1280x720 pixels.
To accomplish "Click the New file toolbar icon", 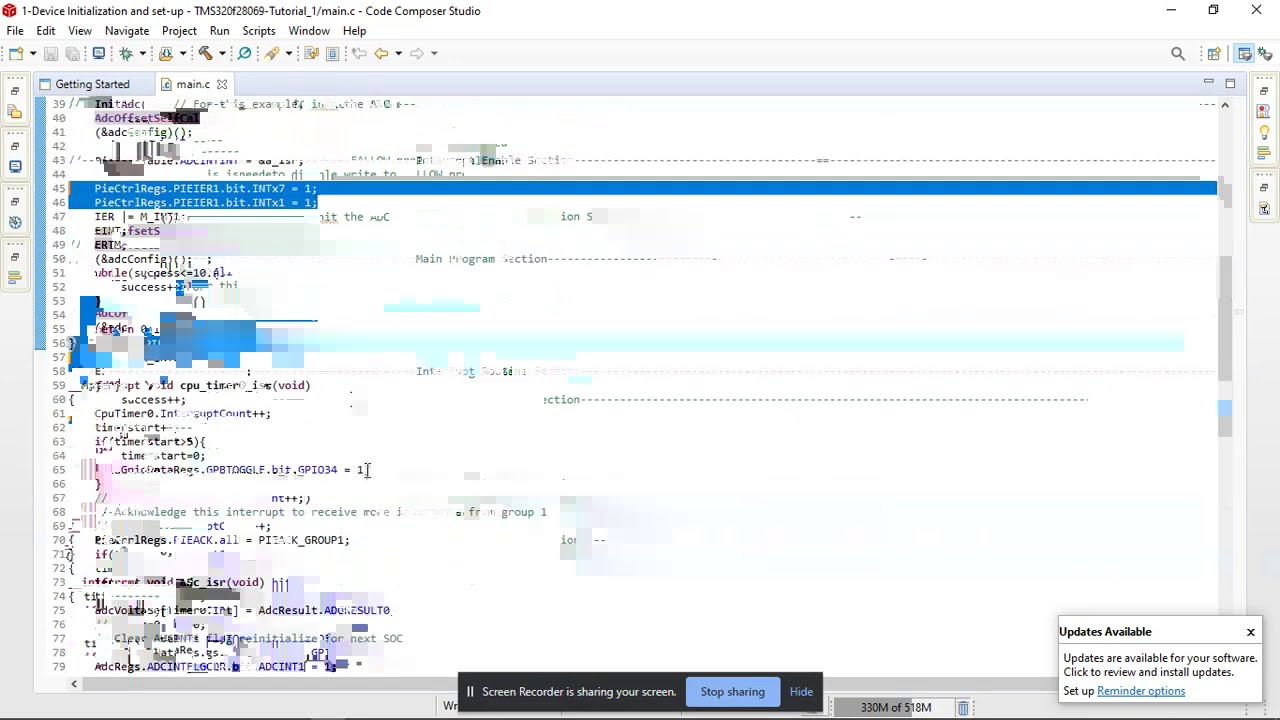I will [16, 53].
